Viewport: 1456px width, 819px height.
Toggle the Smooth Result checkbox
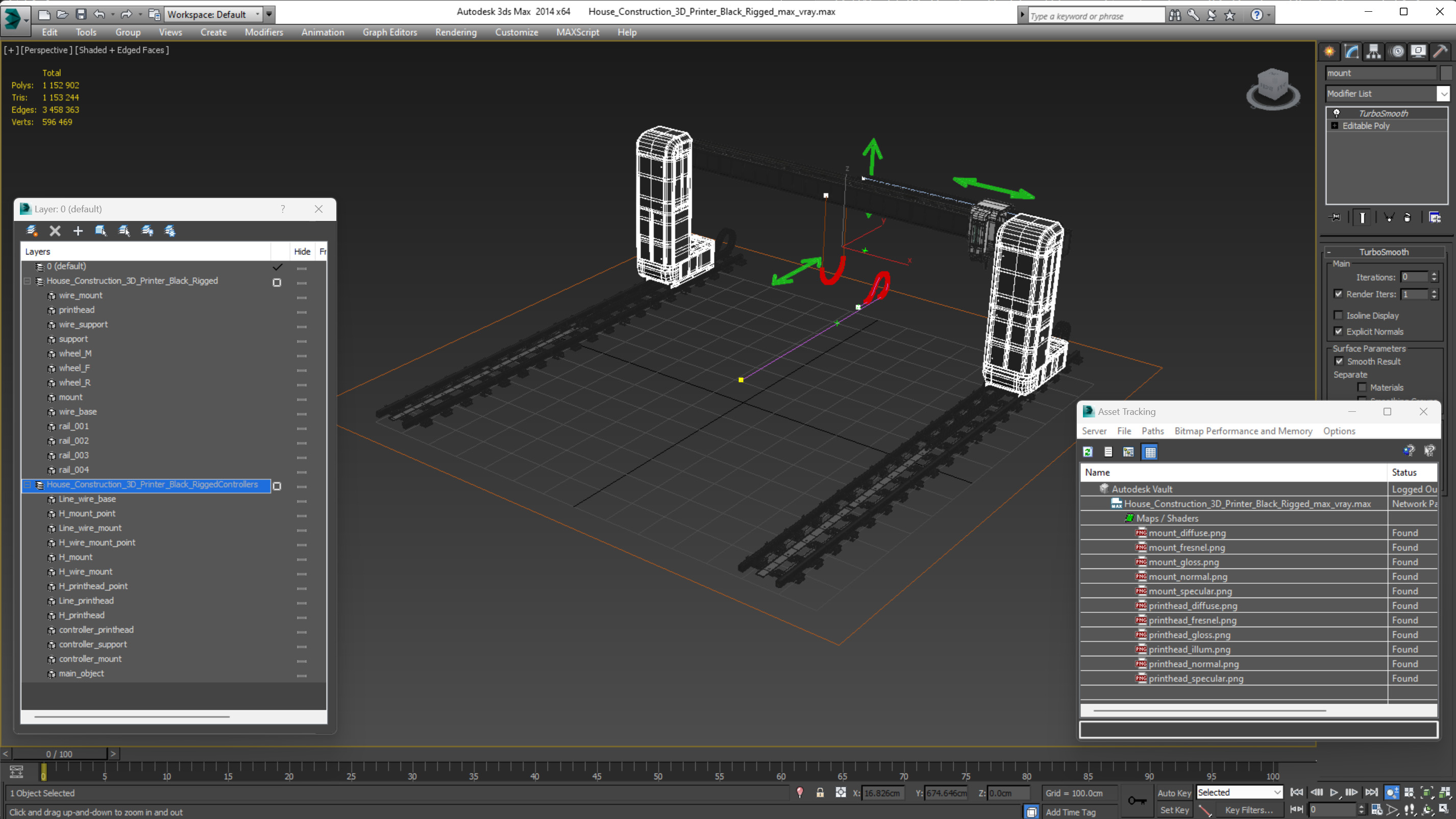point(1339,361)
